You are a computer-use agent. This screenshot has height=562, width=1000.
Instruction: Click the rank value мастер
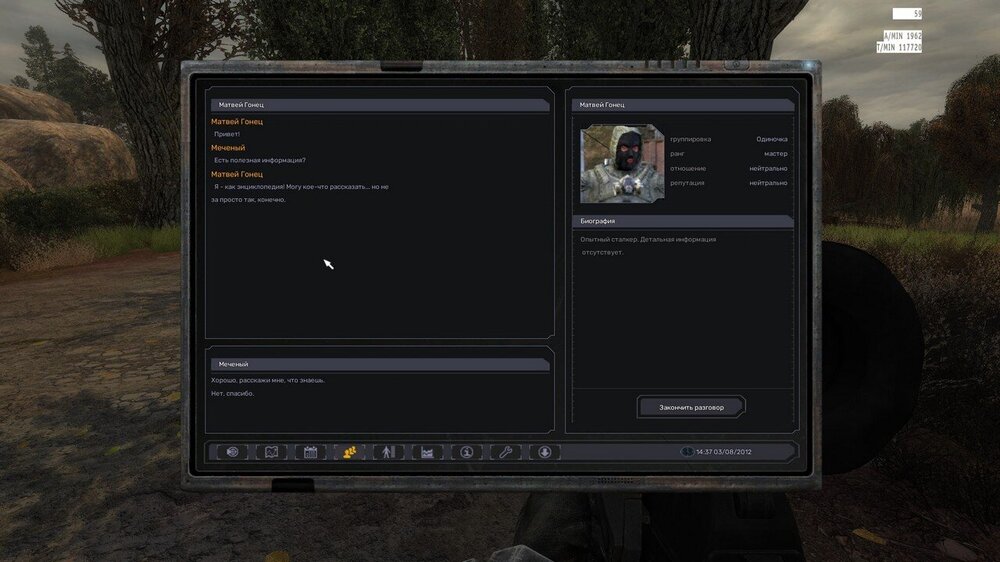[x=776, y=154]
